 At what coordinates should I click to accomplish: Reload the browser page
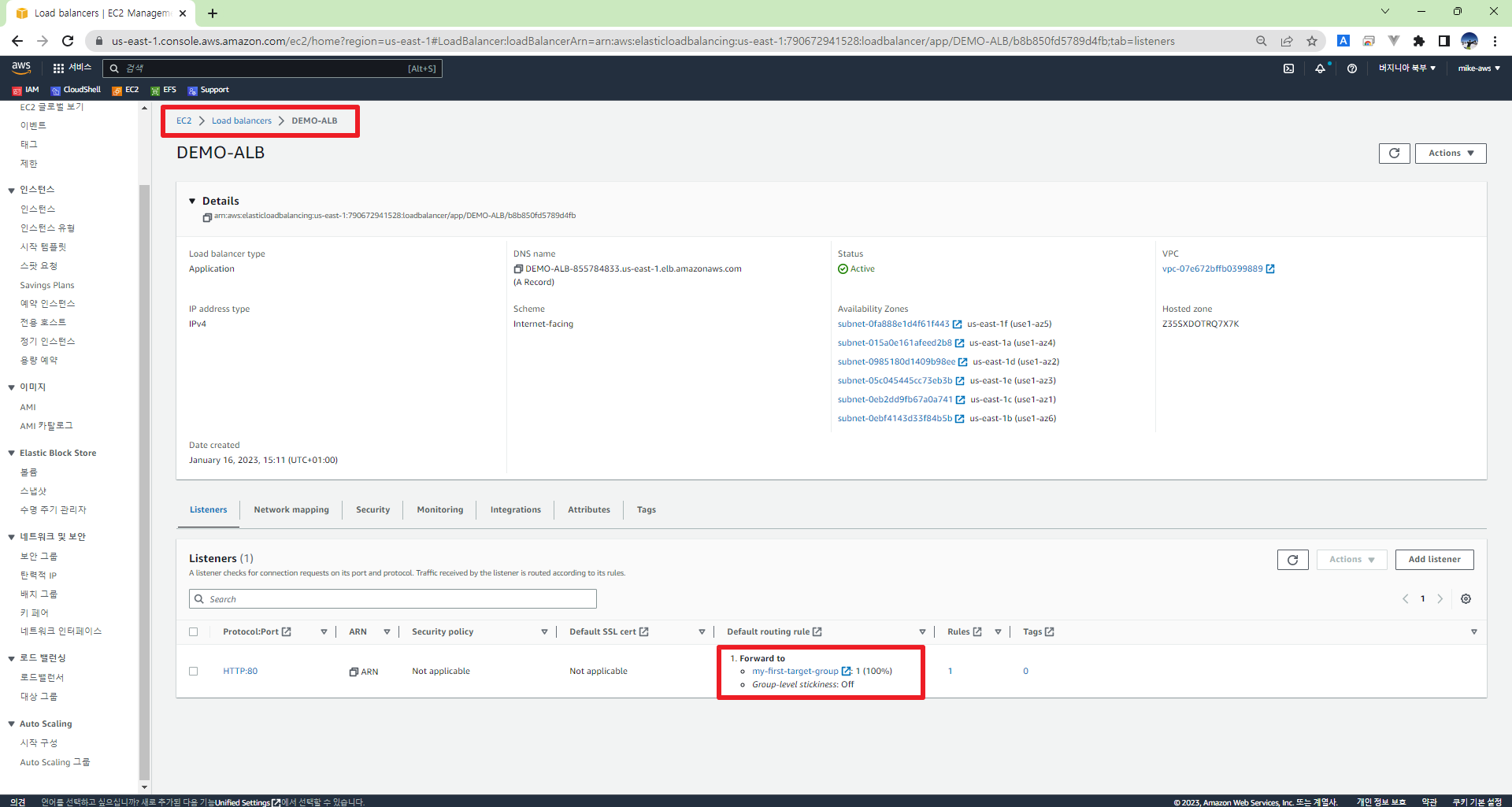tap(68, 41)
